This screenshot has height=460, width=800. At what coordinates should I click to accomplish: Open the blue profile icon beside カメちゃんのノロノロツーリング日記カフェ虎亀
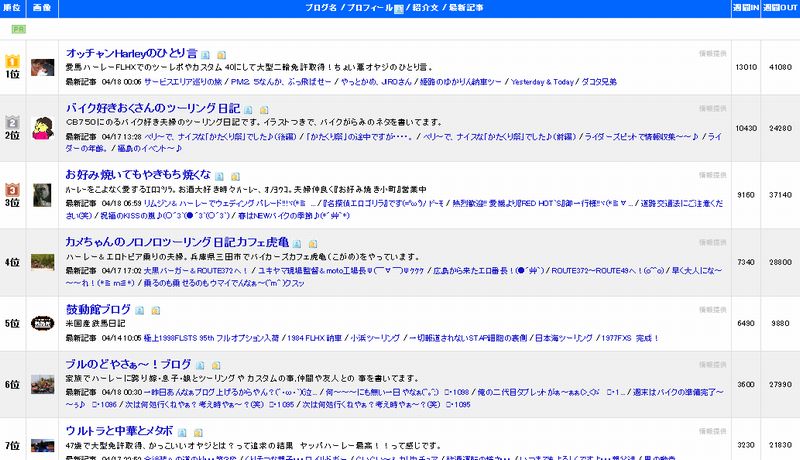click(x=297, y=244)
